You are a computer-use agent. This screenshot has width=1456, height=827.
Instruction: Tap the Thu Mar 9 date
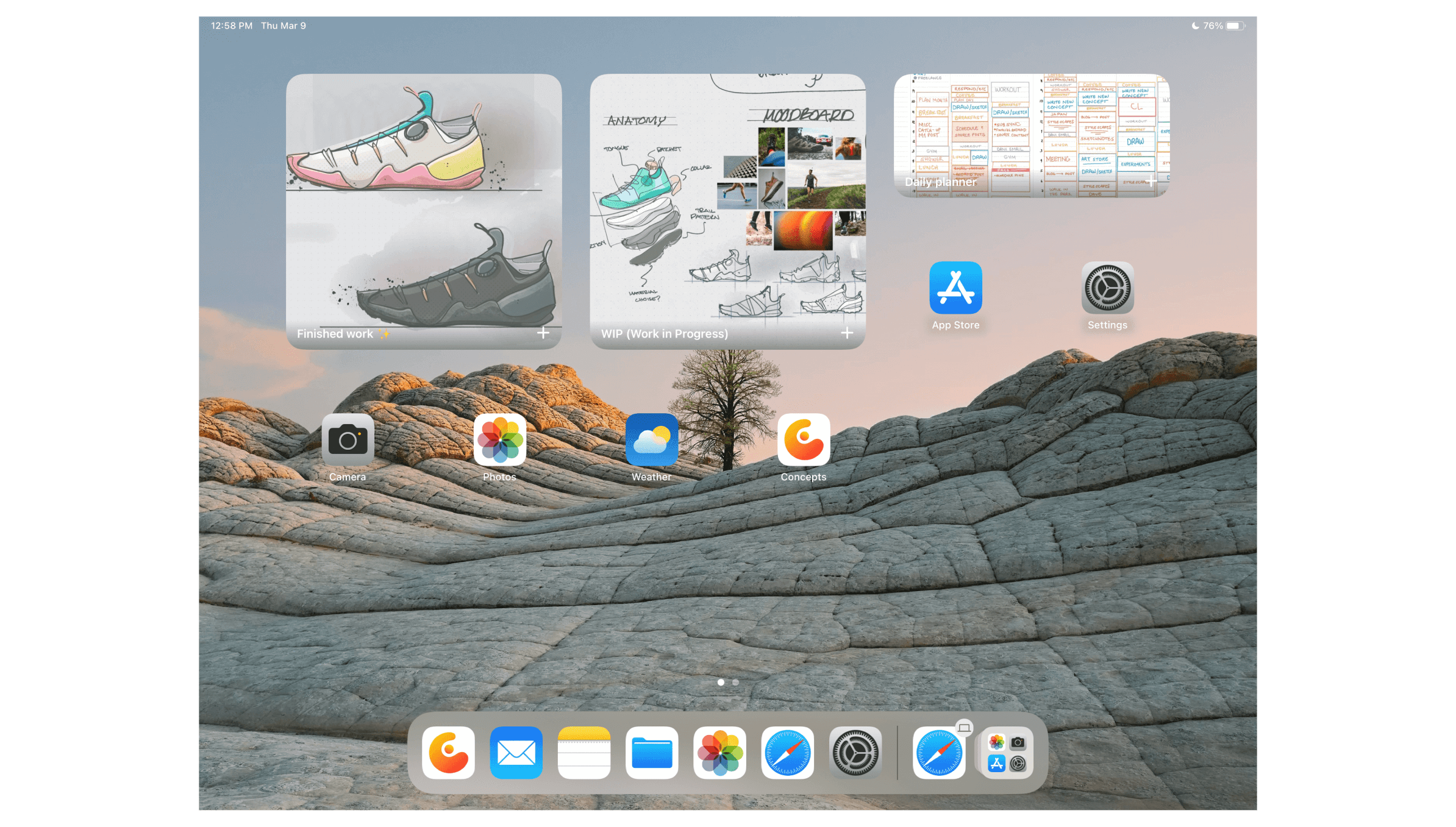(x=284, y=26)
